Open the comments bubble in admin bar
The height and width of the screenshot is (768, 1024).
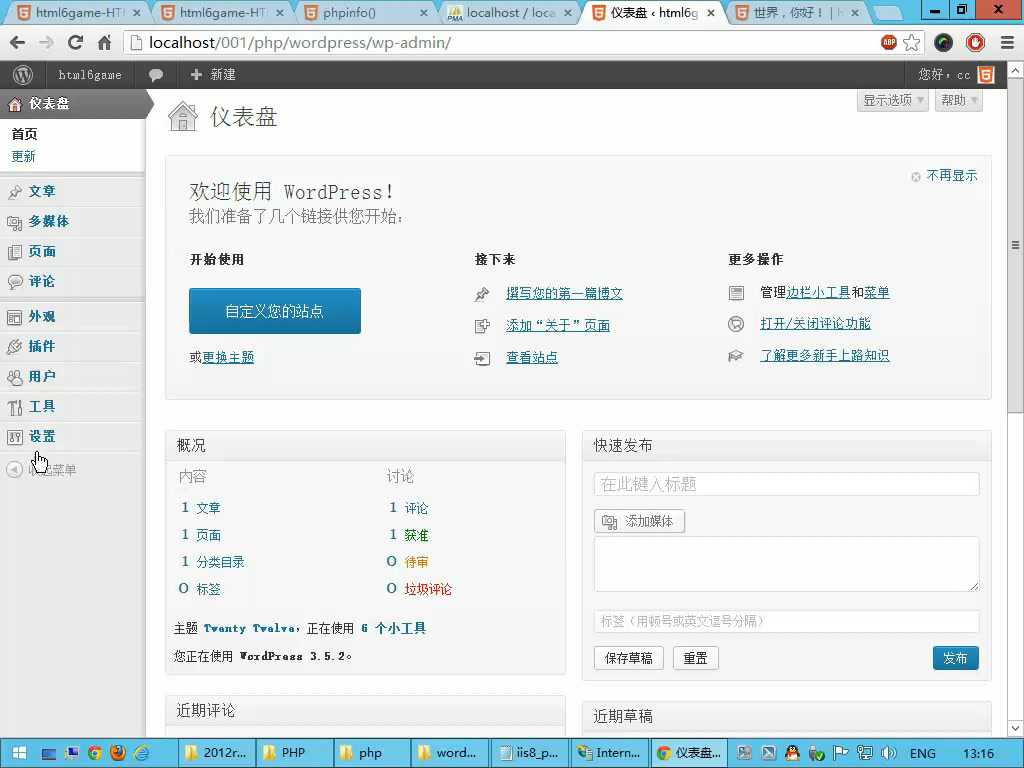click(x=155, y=75)
